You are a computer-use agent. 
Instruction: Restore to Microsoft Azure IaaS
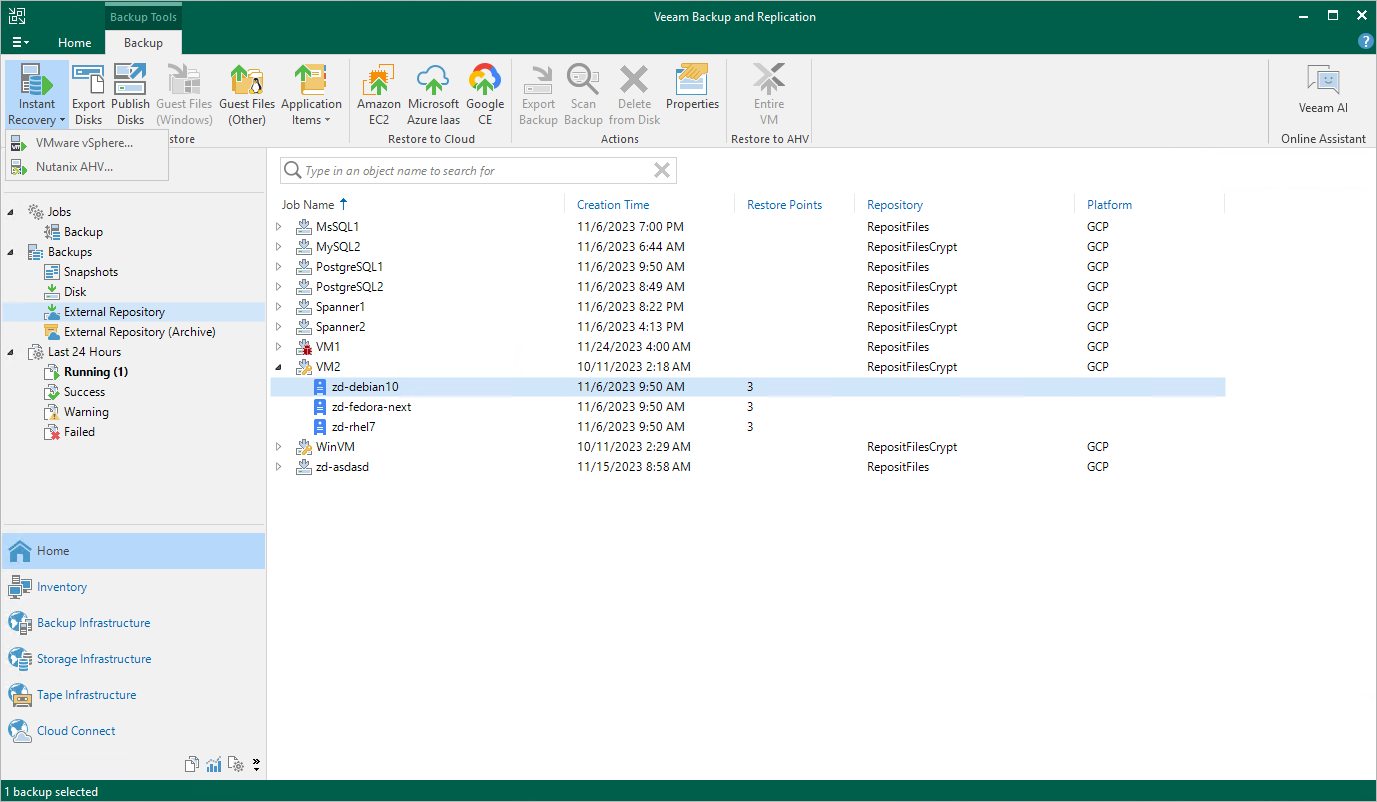coord(433,95)
